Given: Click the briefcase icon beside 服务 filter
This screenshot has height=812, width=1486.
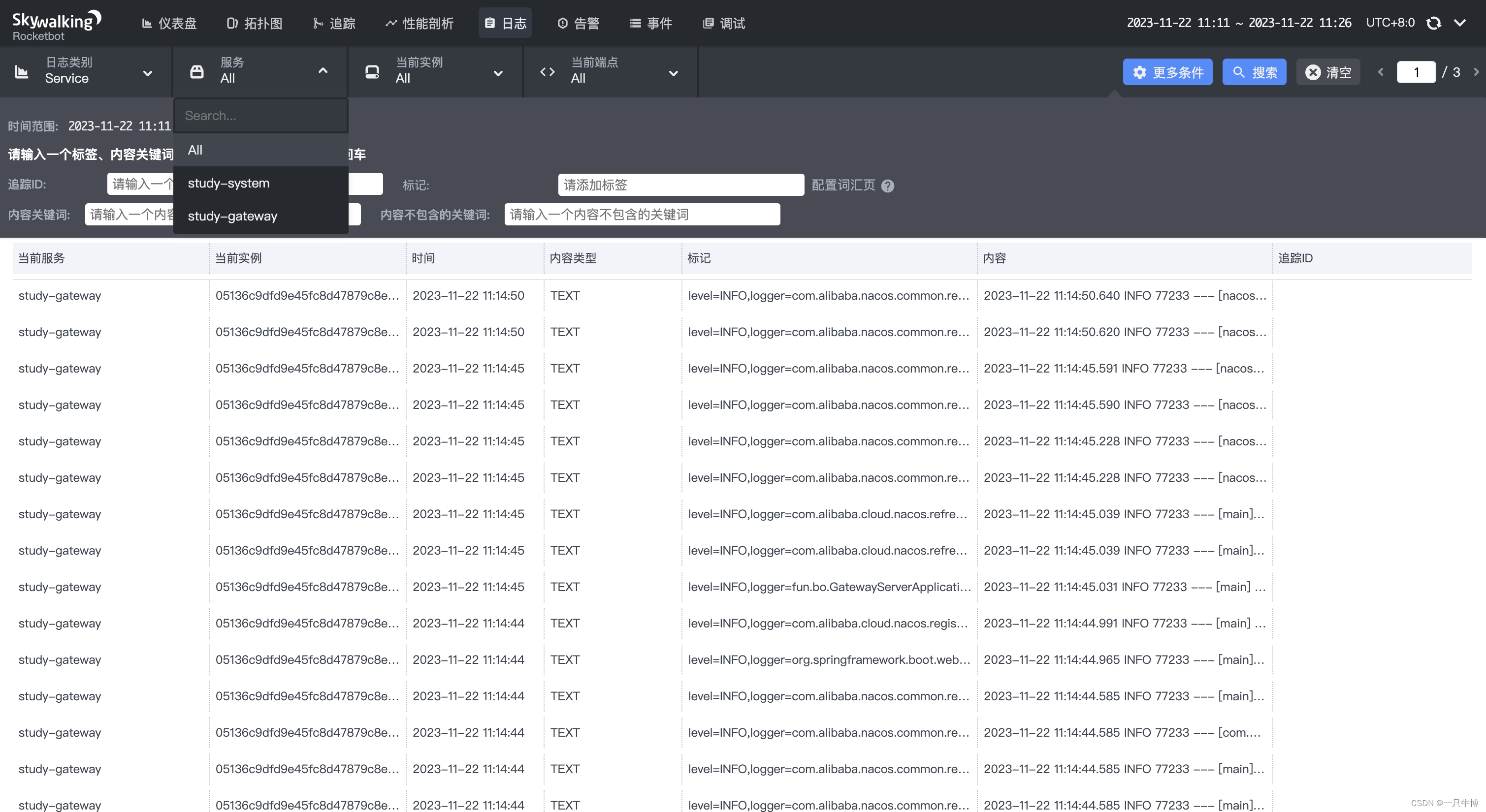Looking at the screenshot, I should 197,71.
